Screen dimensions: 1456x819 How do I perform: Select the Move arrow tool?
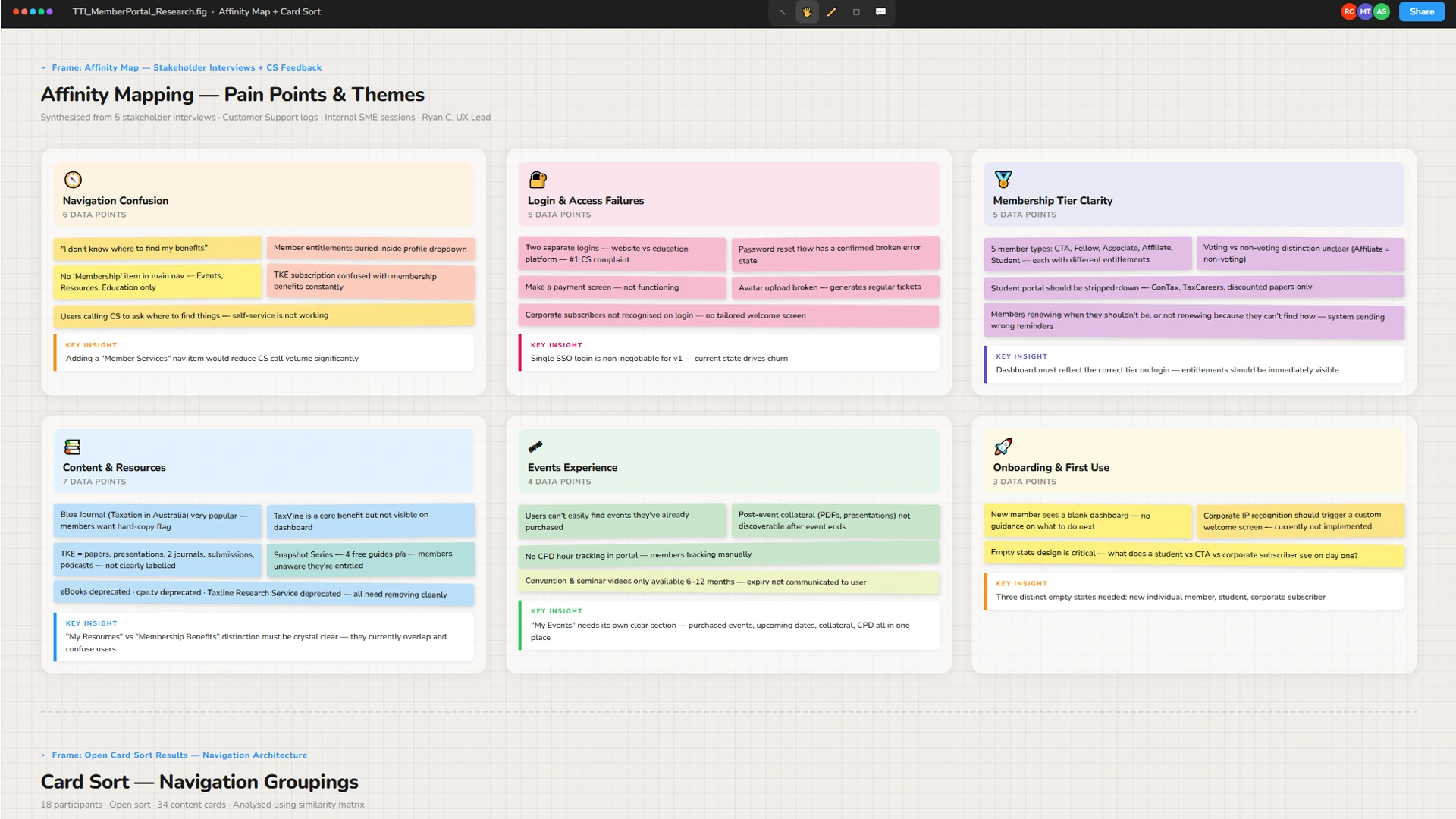click(783, 12)
